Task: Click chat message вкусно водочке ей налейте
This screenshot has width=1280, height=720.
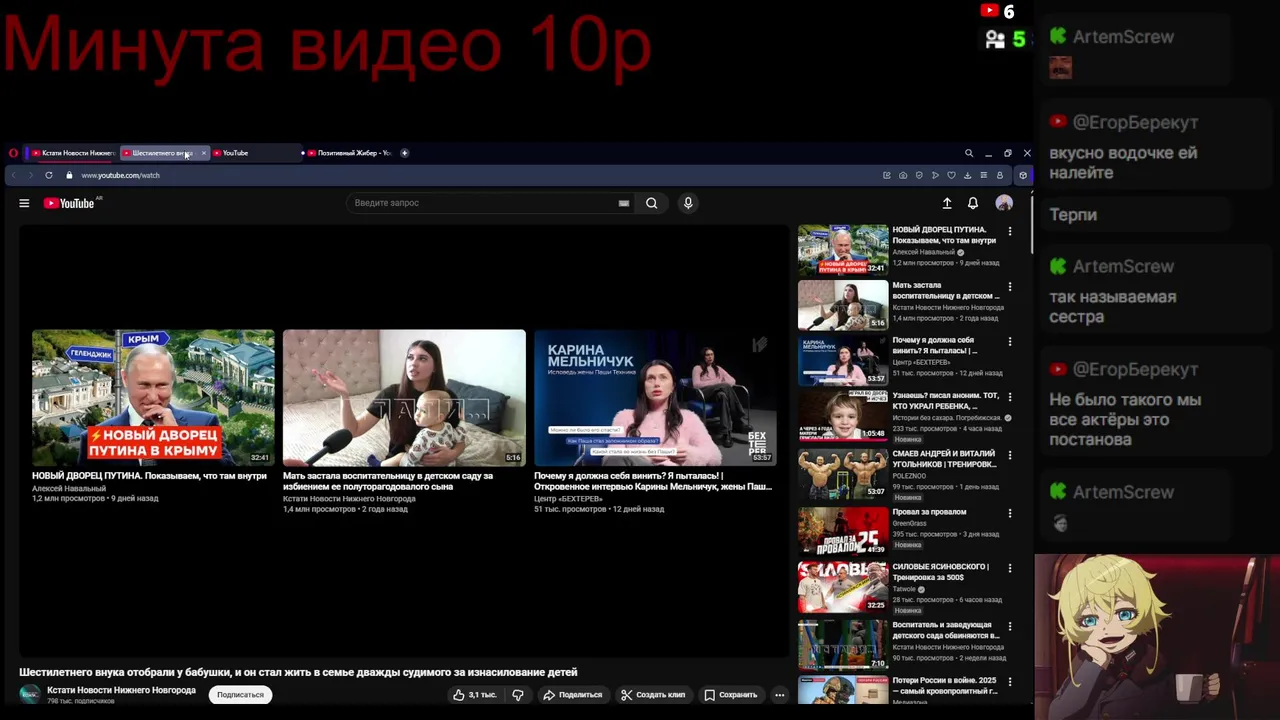Action: (x=1123, y=163)
